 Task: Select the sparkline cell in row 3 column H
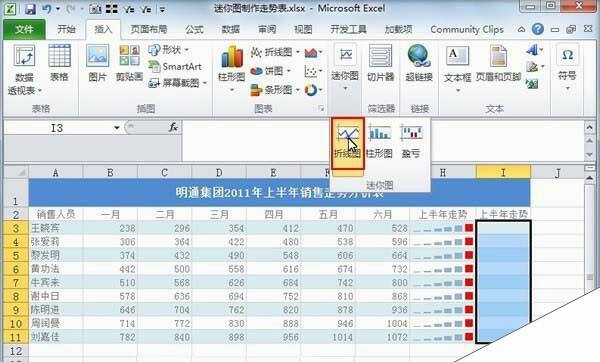[443, 228]
